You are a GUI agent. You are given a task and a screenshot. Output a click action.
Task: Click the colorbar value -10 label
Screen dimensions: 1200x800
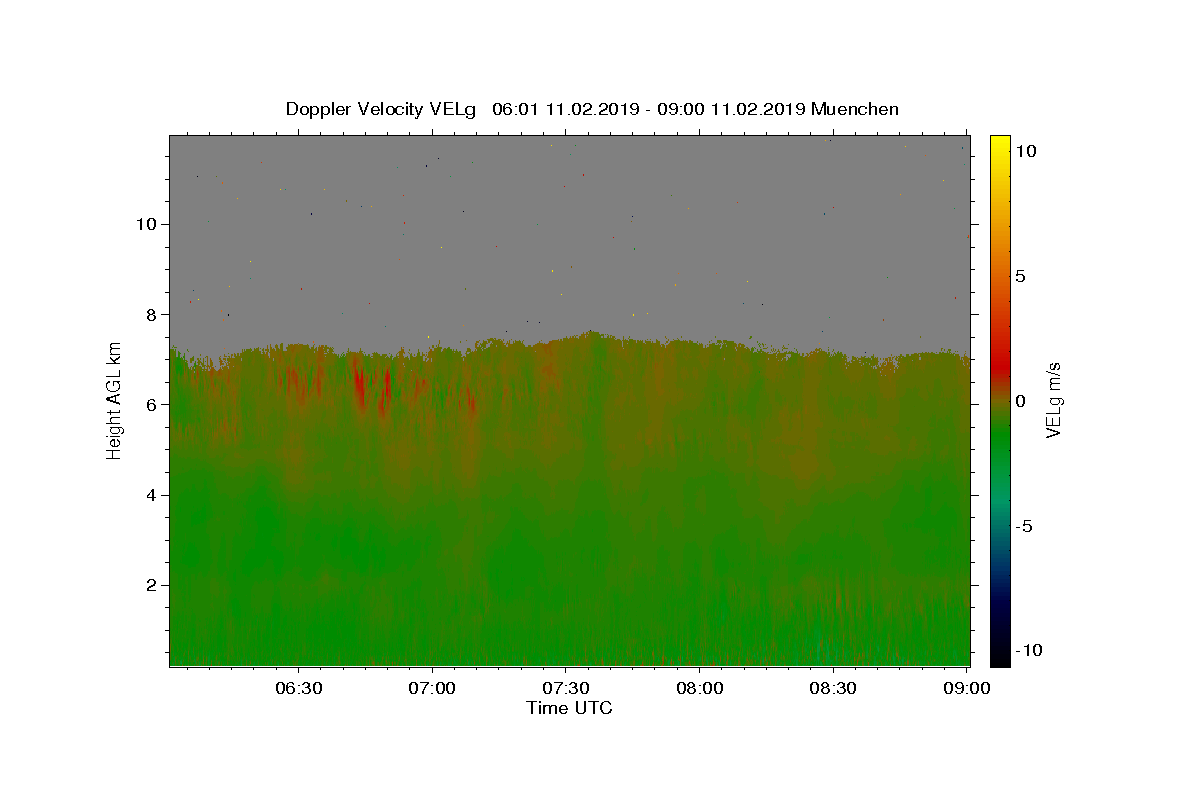[1028, 650]
